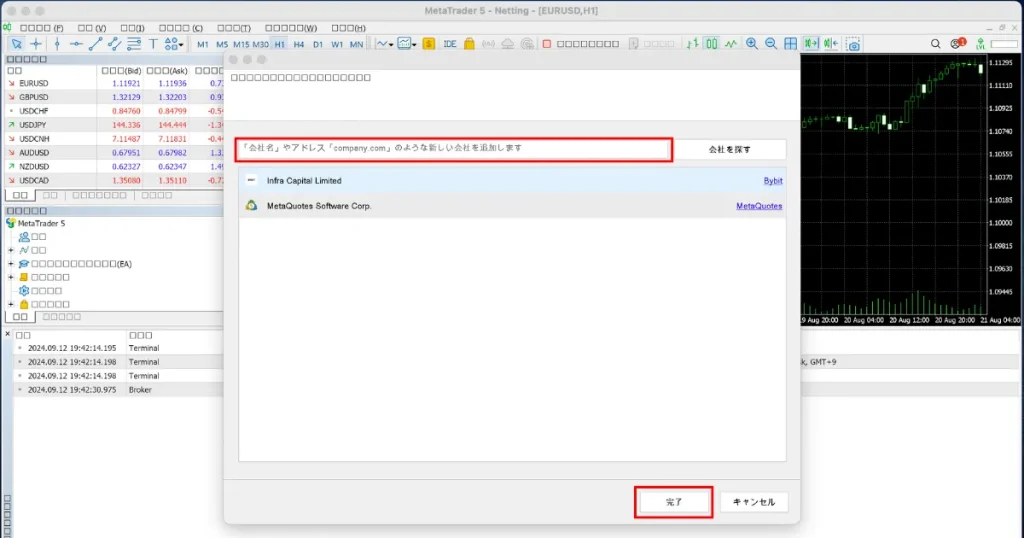Image resolution: width=1024 pixels, height=538 pixels.
Task: Click the yellow dollar trading icon
Action: pyautogui.click(x=428, y=44)
